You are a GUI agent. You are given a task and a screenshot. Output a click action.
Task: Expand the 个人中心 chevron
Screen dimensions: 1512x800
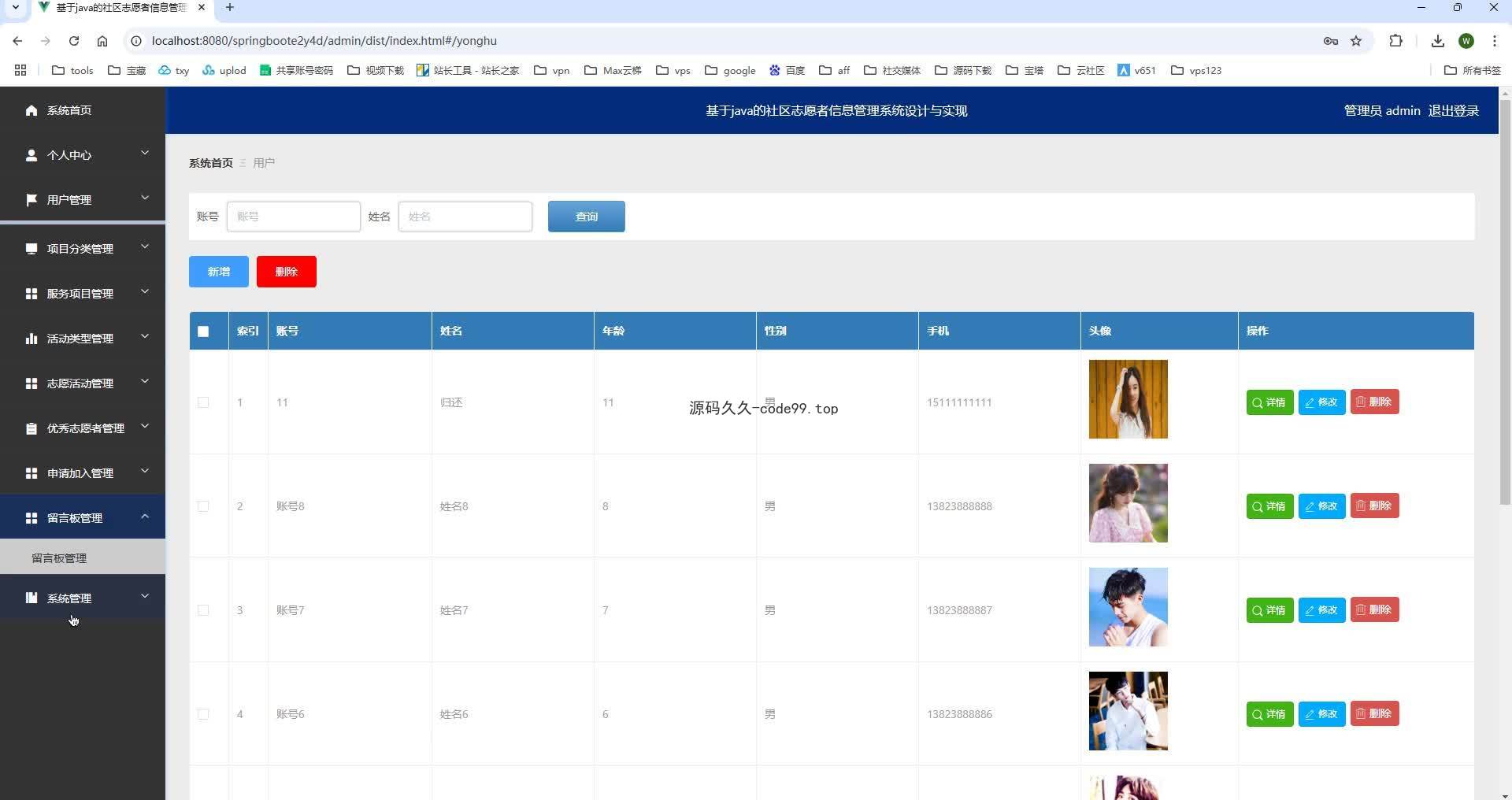coord(145,153)
